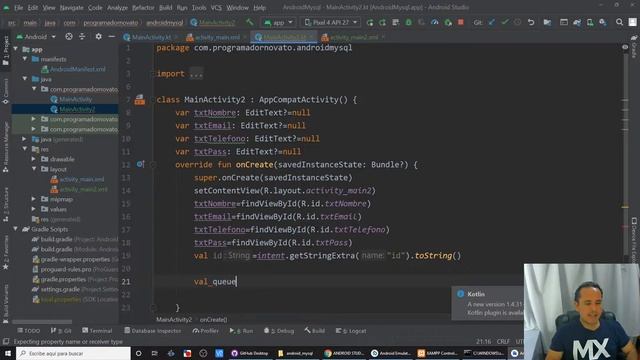This screenshot has width=640, height=360.
Task: Click the Select Opened File target icon
Action: [x=69, y=37]
